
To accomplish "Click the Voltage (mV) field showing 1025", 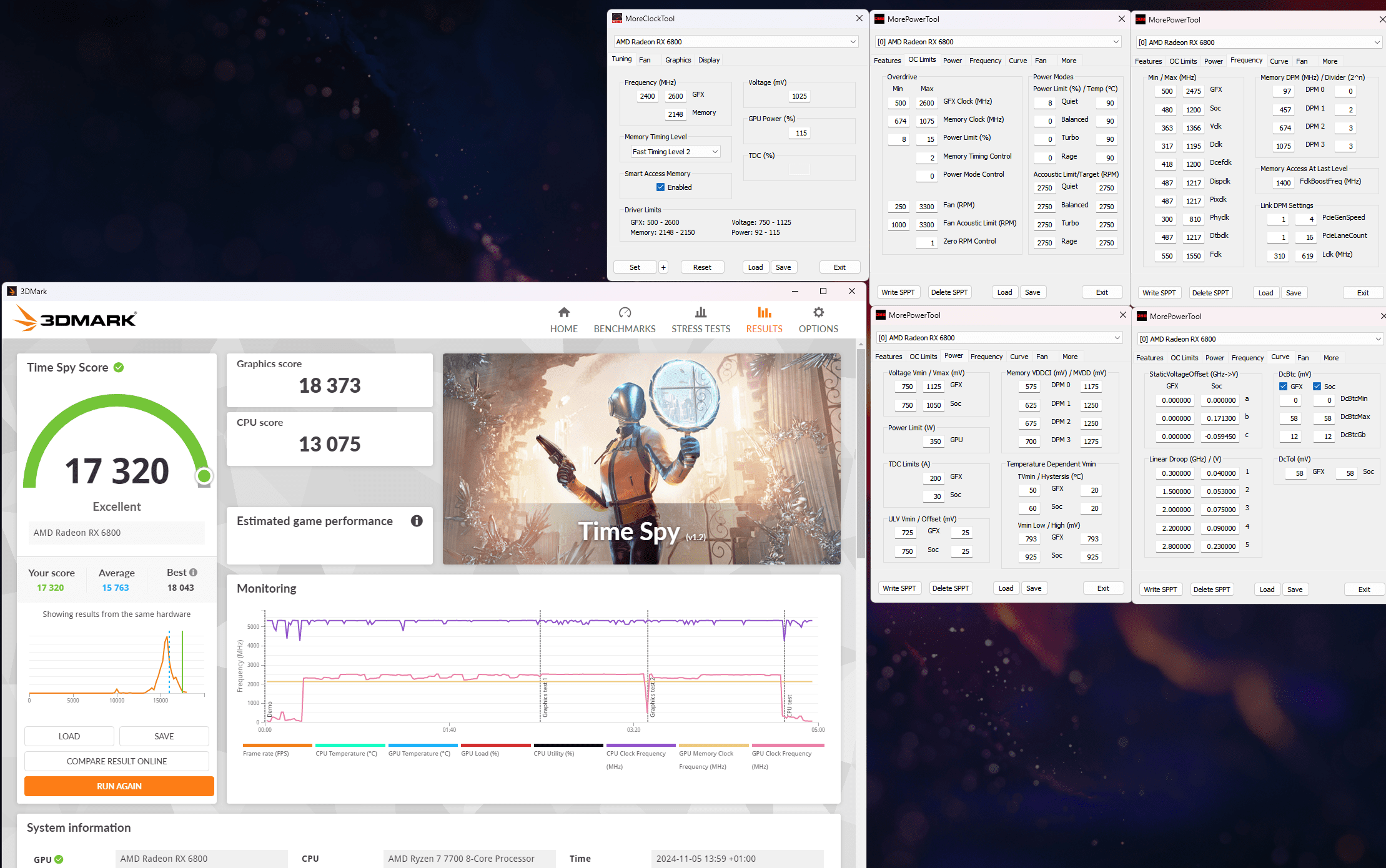I will pos(799,96).
